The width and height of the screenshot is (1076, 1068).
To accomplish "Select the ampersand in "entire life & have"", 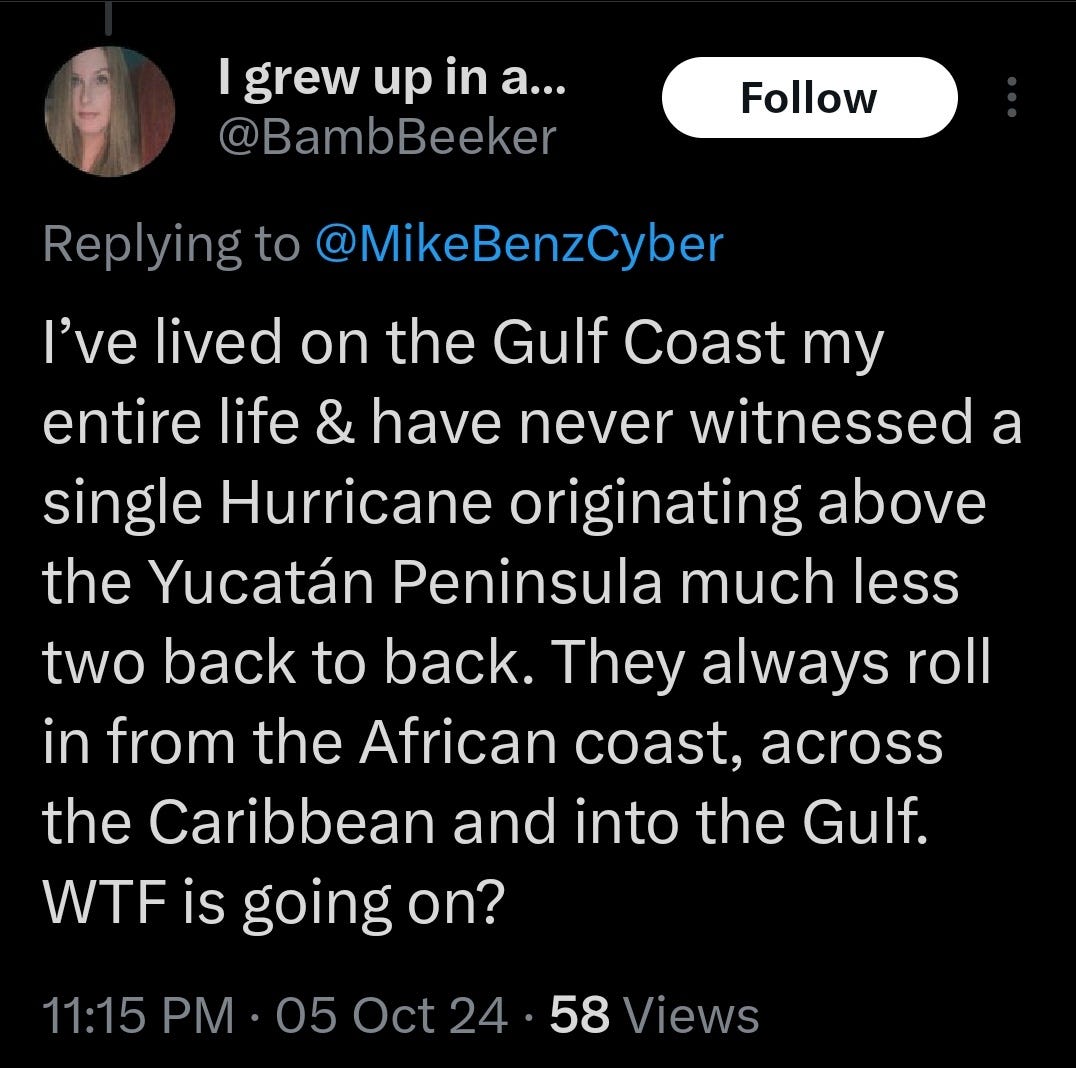I will coord(336,422).
